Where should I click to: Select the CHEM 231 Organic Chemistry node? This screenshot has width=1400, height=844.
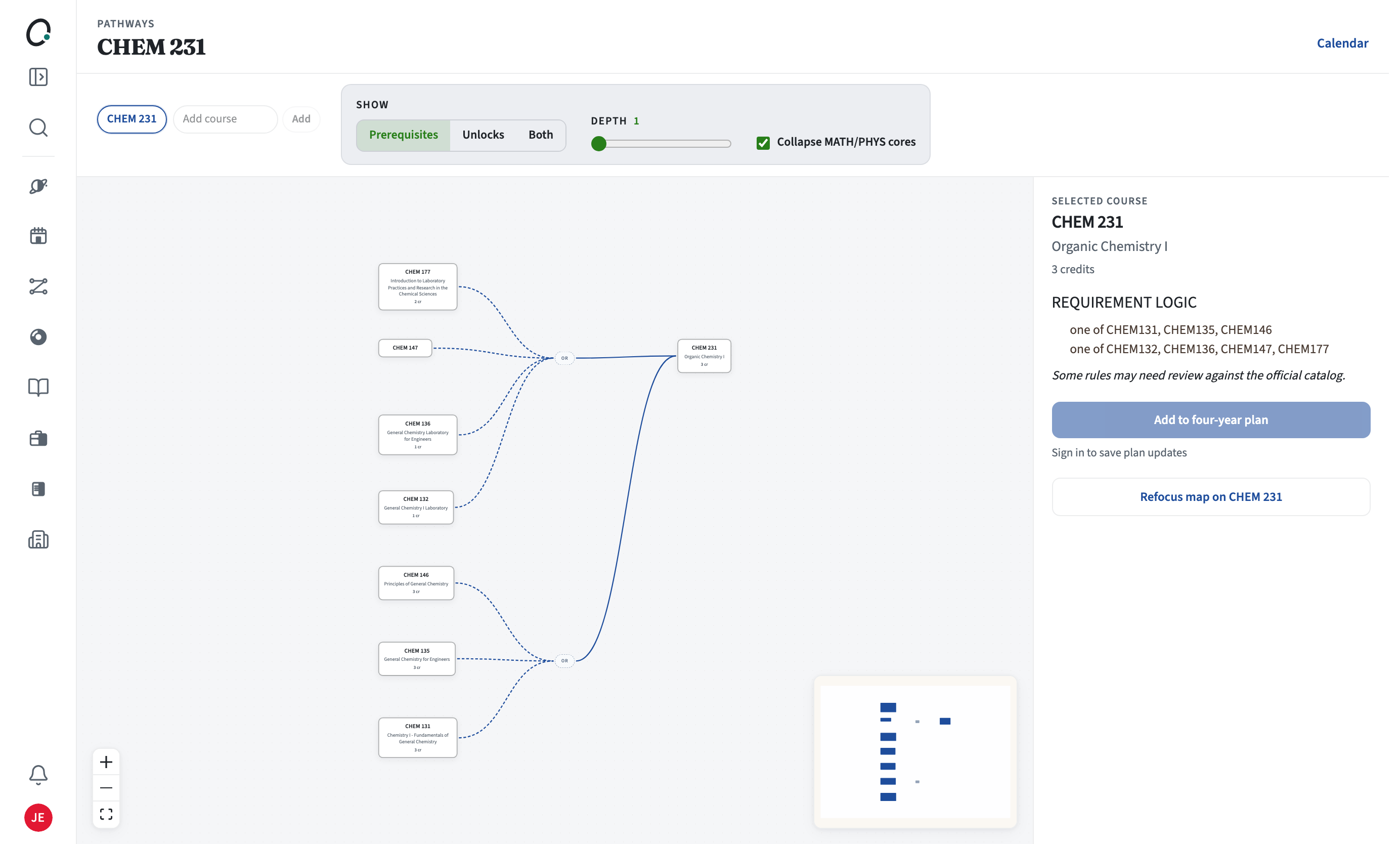pyautogui.click(x=704, y=356)
